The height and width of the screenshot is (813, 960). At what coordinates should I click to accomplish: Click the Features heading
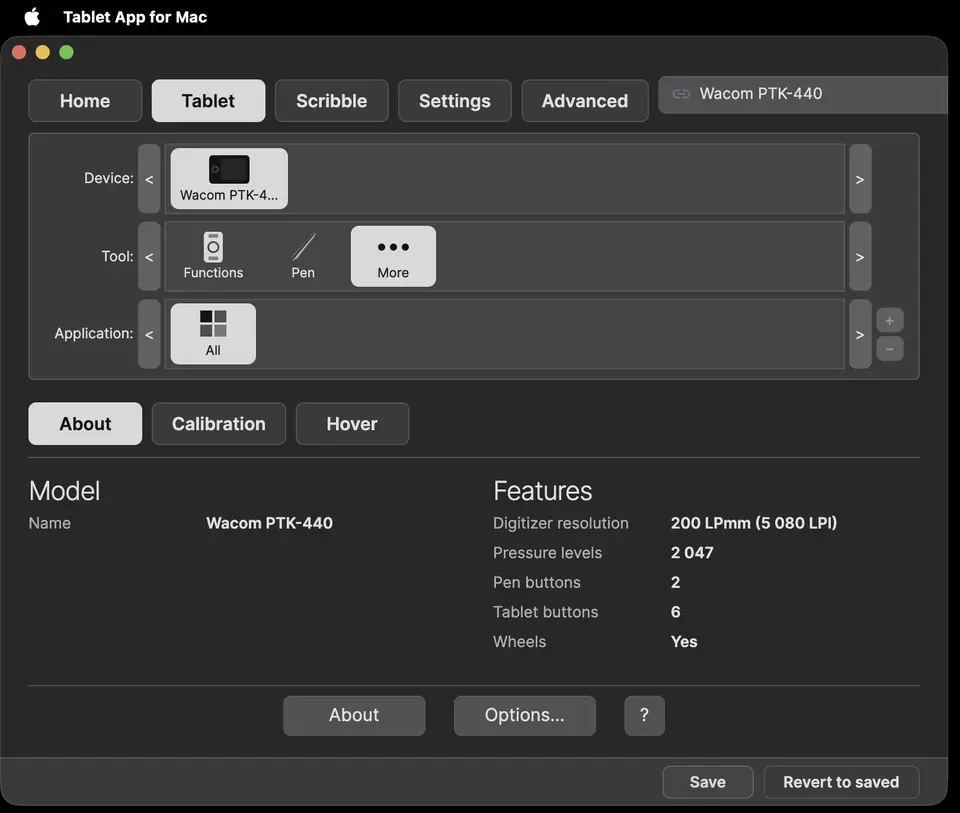542,491
